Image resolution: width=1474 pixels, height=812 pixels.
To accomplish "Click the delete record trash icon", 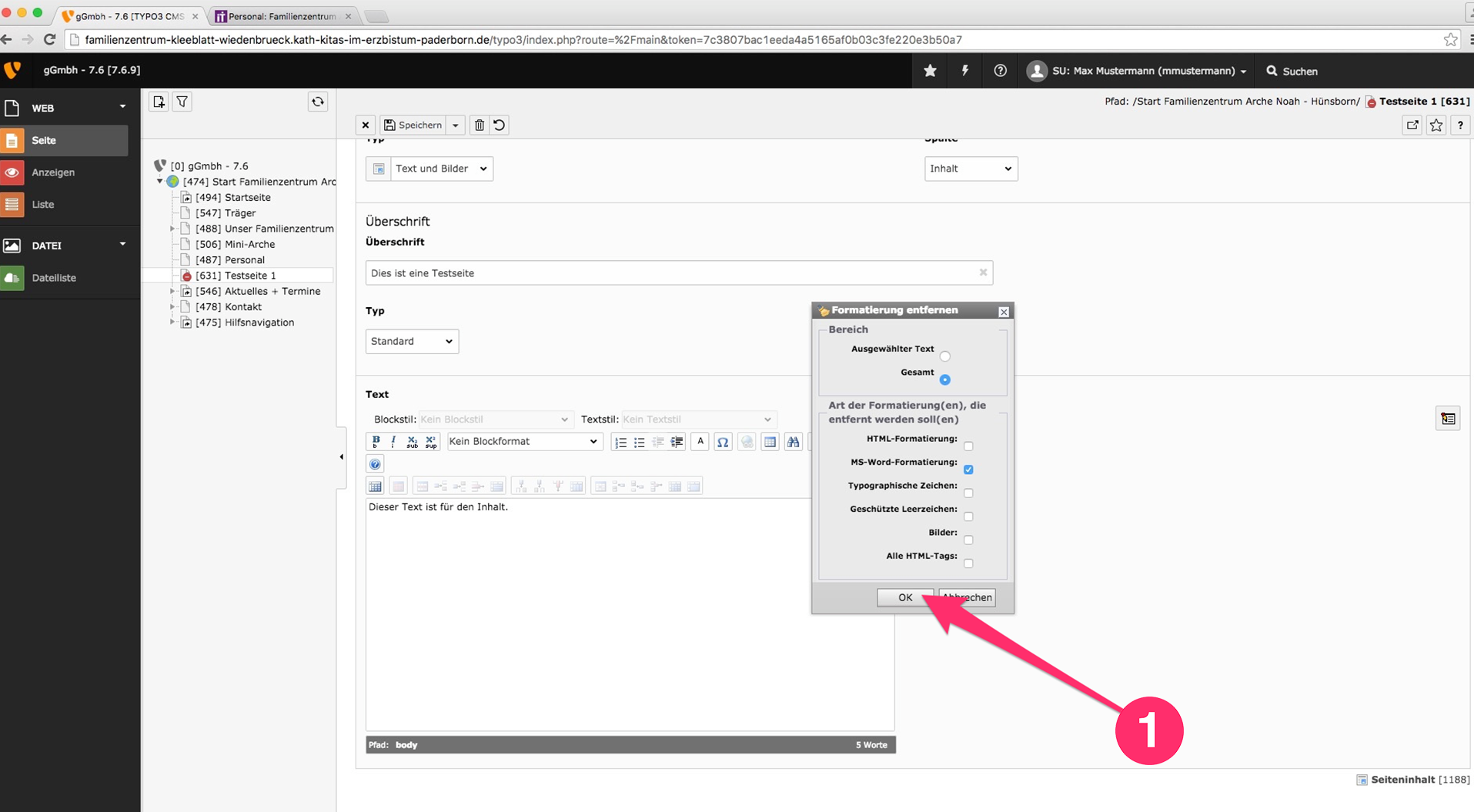I will 480,125.
